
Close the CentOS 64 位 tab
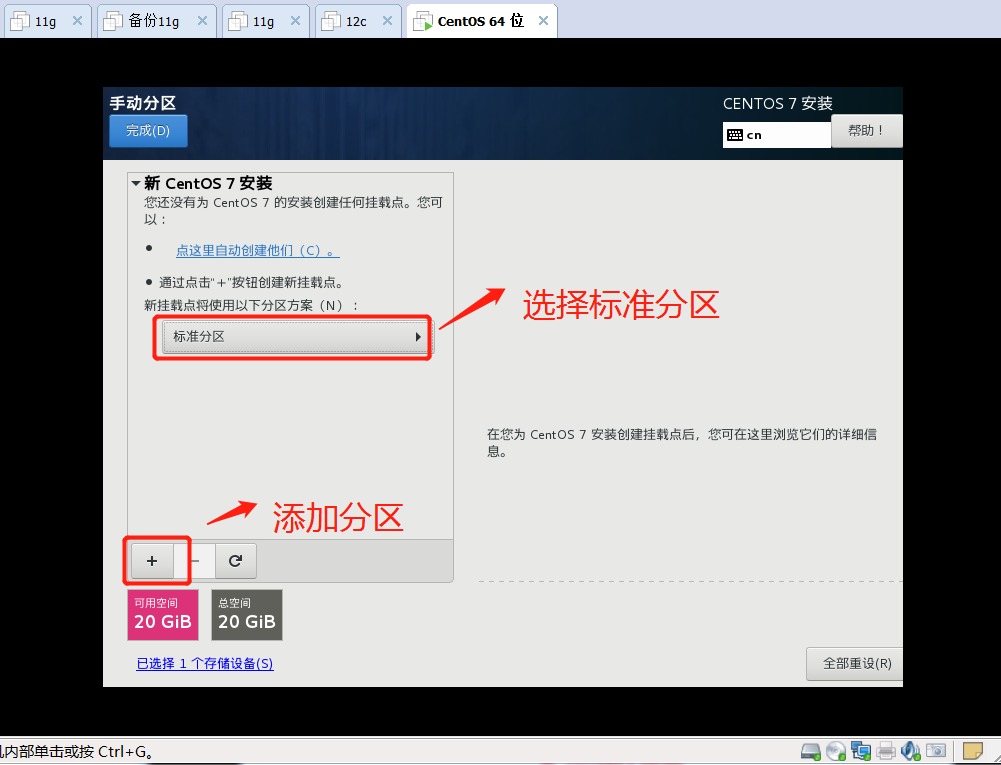click(543, 21)
